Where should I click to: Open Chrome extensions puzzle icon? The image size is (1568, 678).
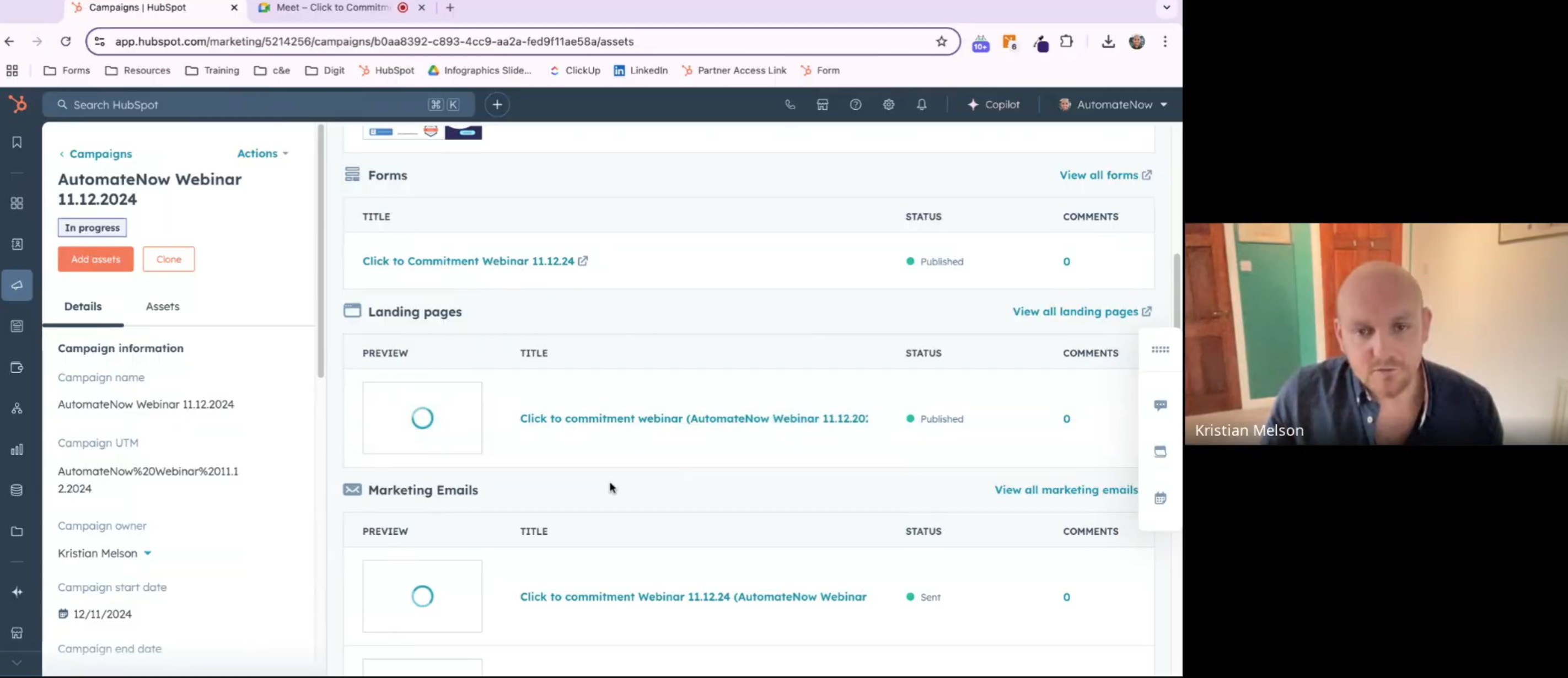[1066, 41]
